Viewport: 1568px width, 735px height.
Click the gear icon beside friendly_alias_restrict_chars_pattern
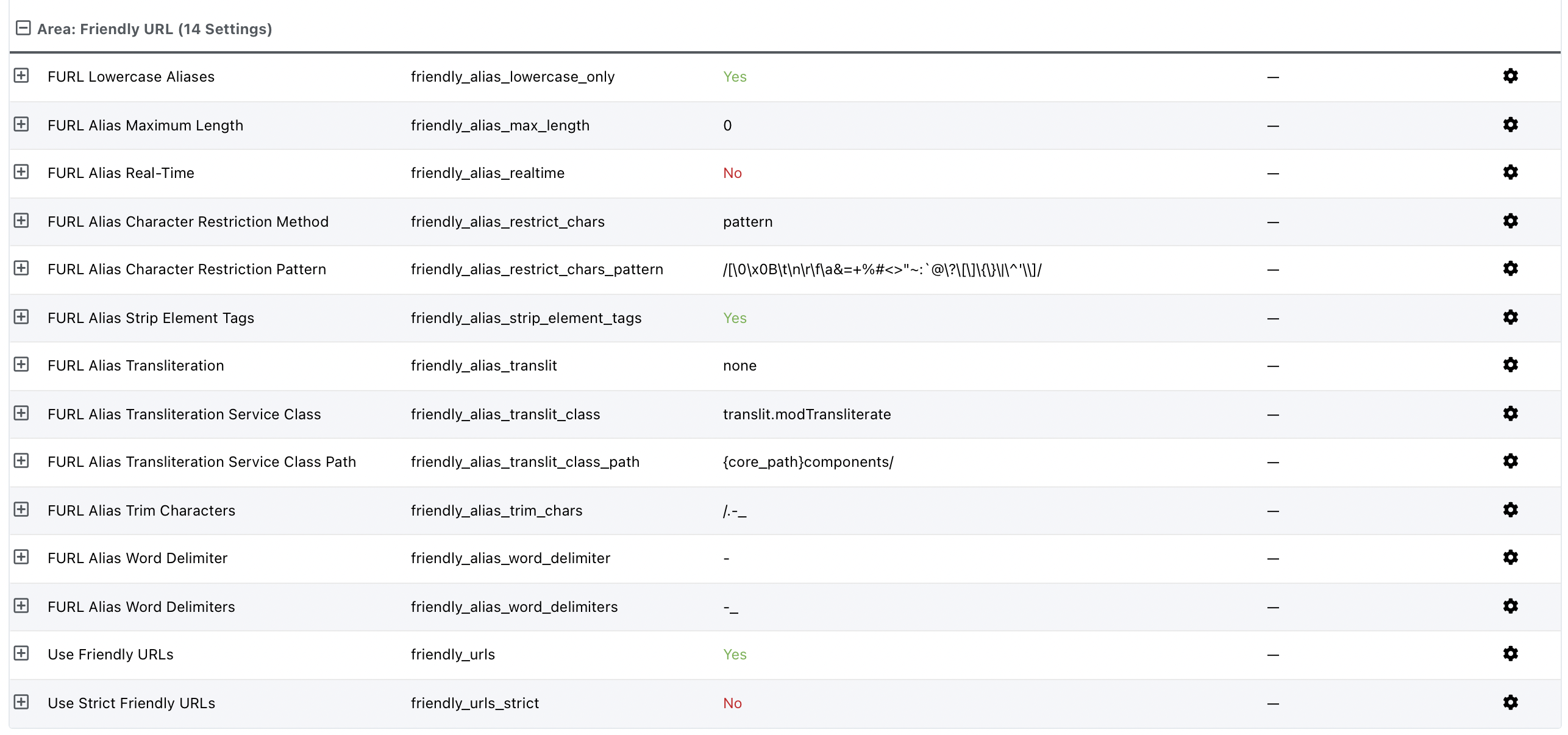pyautogui.click(x=1511, y=269)
